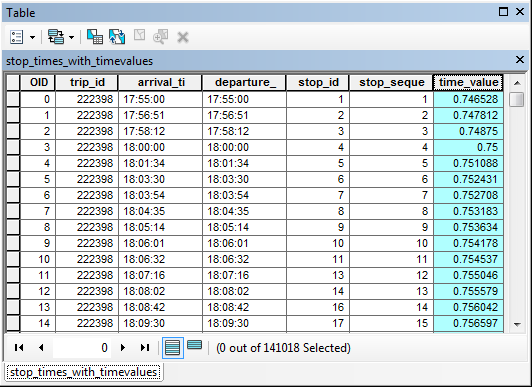Click the time_value cell 0.752708
Image resolution: width=532 pixels, height=387 pixels.
click(x=468, y=195)
